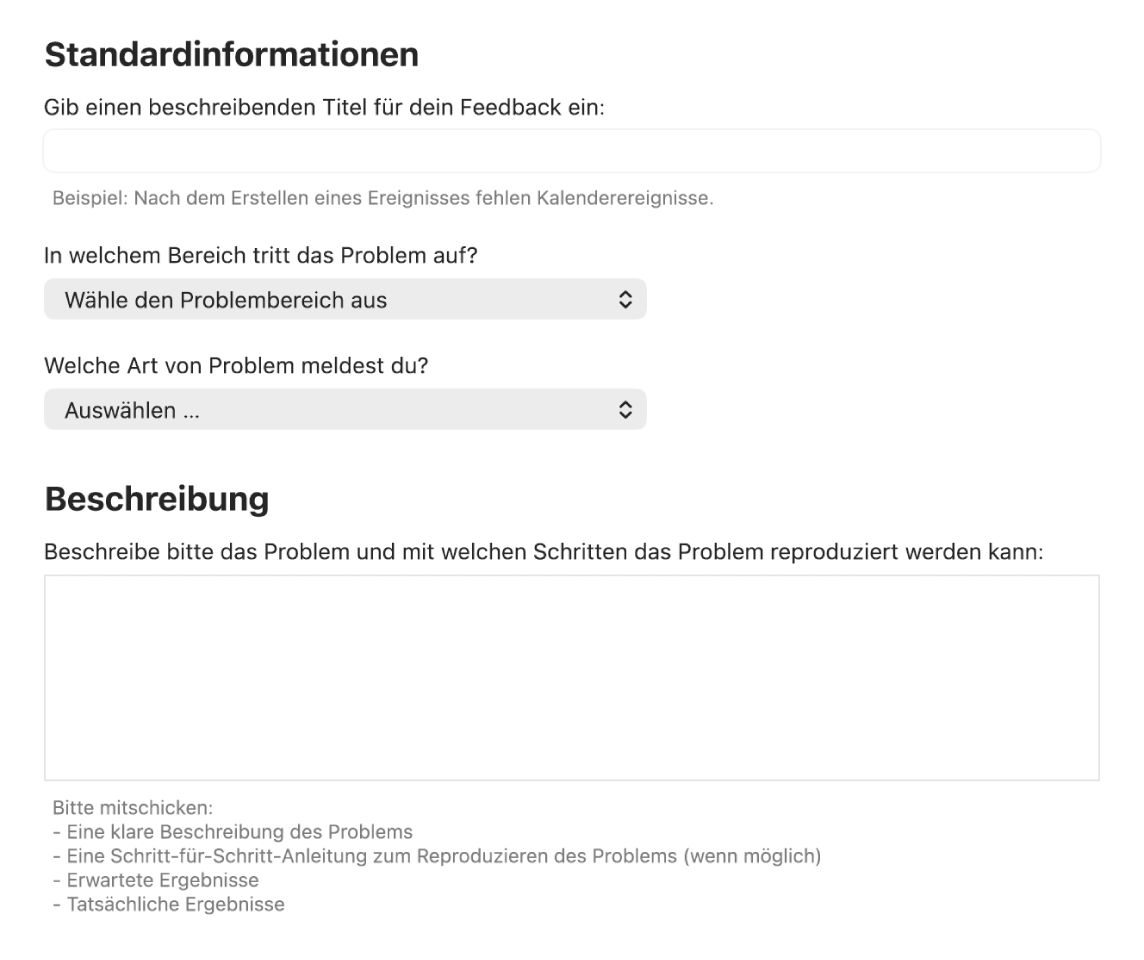Click the '(wenn möglich)' text in the hints

(x=752, y=856)
